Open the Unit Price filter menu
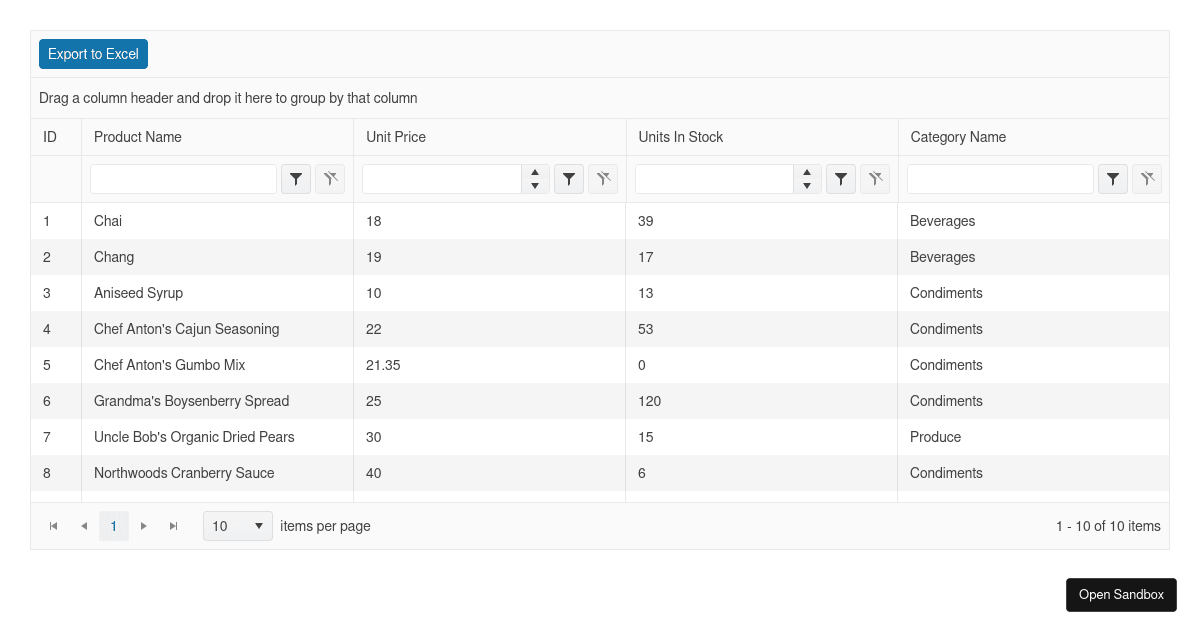The width and height of the screenshot is (1200, 630). 569,179
